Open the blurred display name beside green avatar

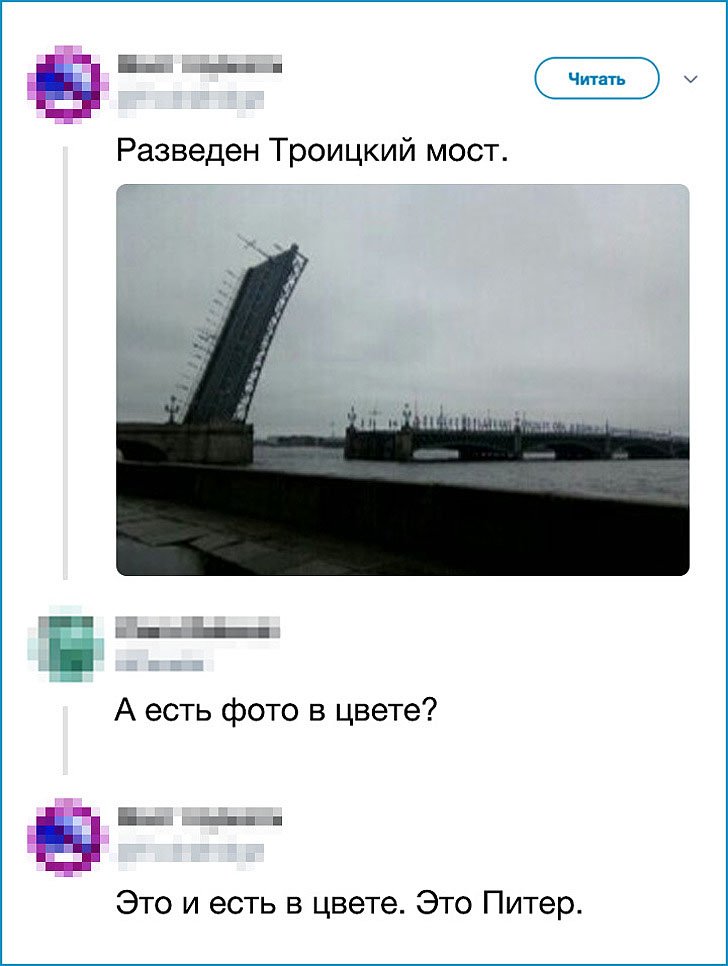point(198,627)
